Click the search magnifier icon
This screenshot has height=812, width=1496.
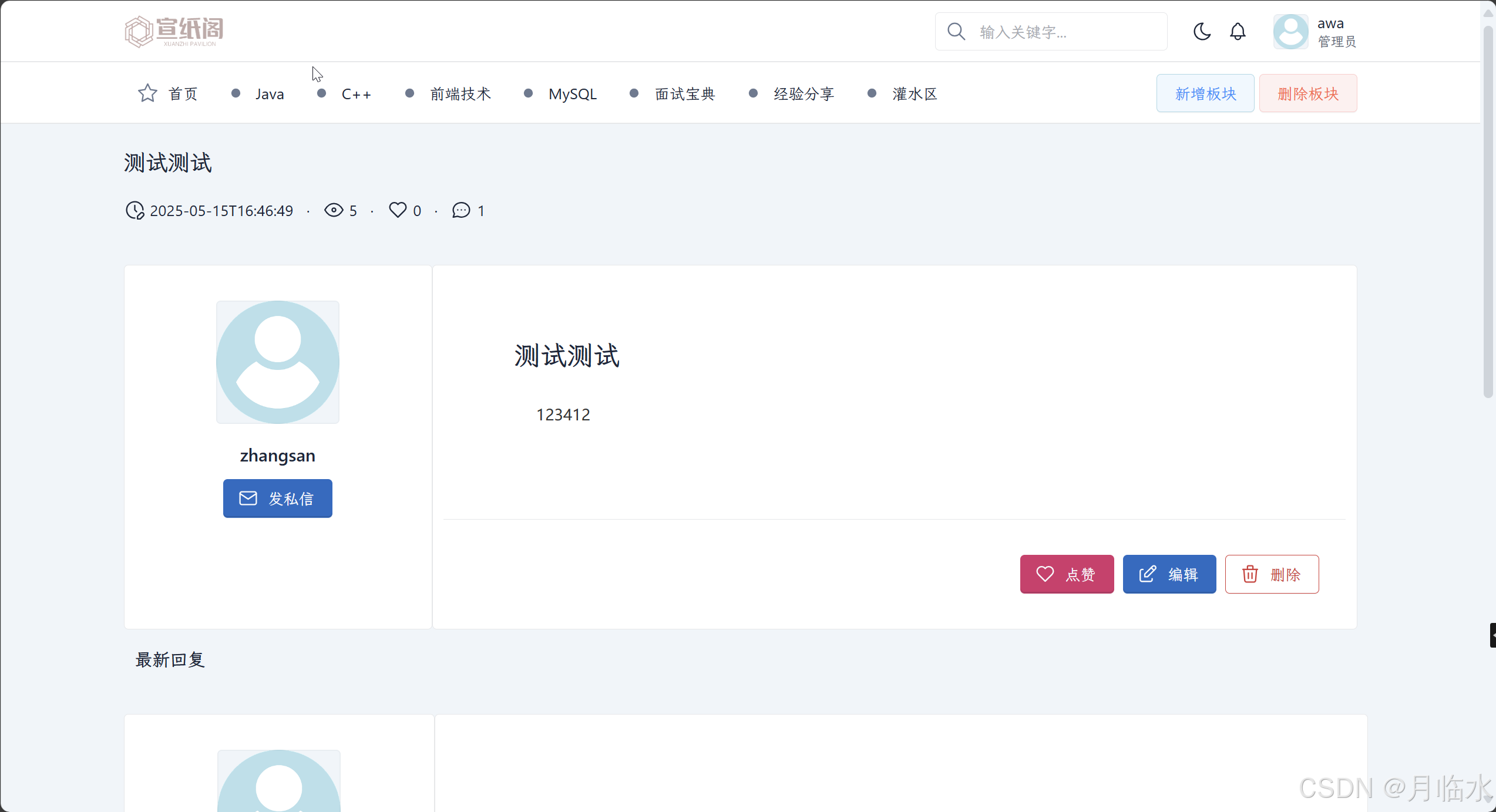956,31
